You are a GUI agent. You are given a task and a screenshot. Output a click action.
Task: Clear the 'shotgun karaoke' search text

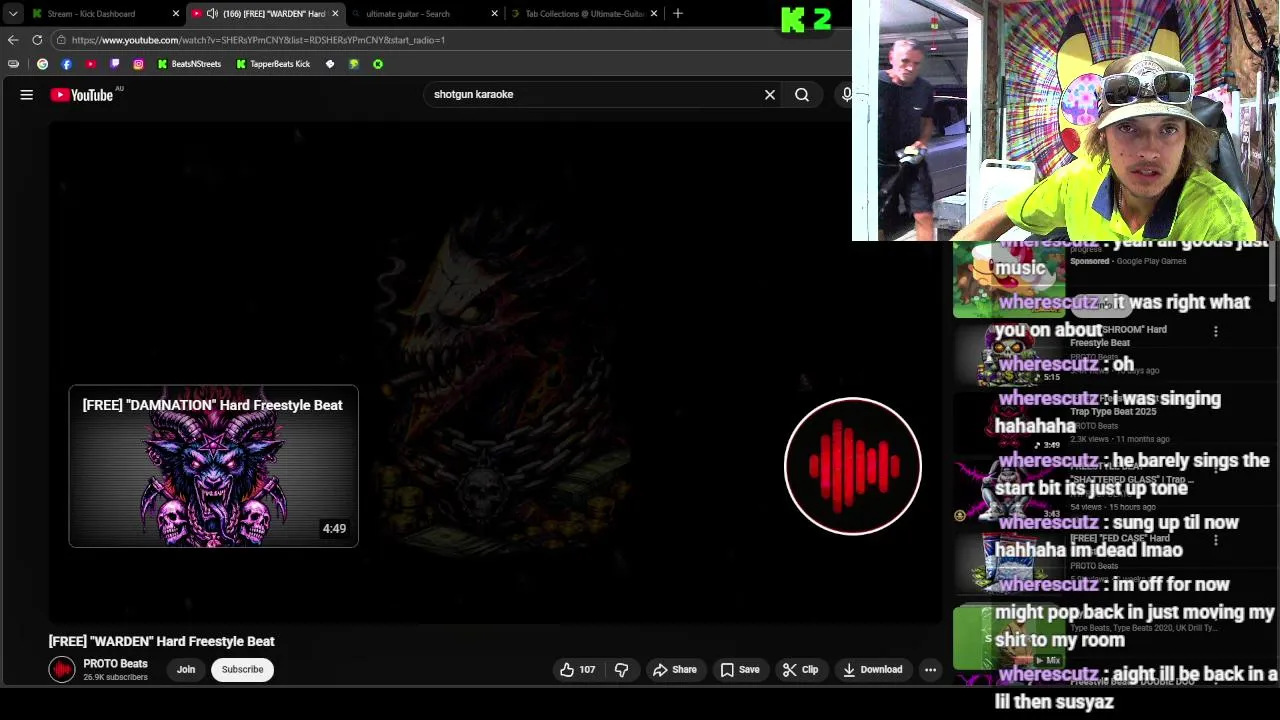pos(770,95)
